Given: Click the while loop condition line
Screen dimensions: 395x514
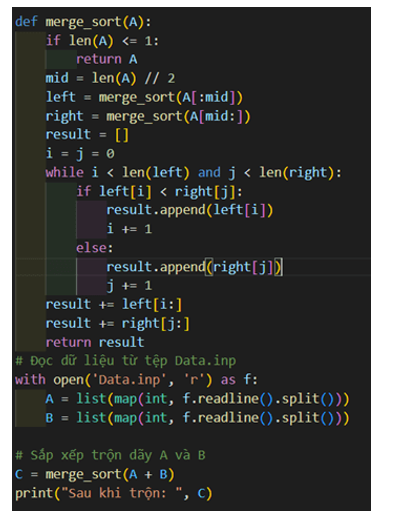Looking at the screenshot, I should 194,173.
